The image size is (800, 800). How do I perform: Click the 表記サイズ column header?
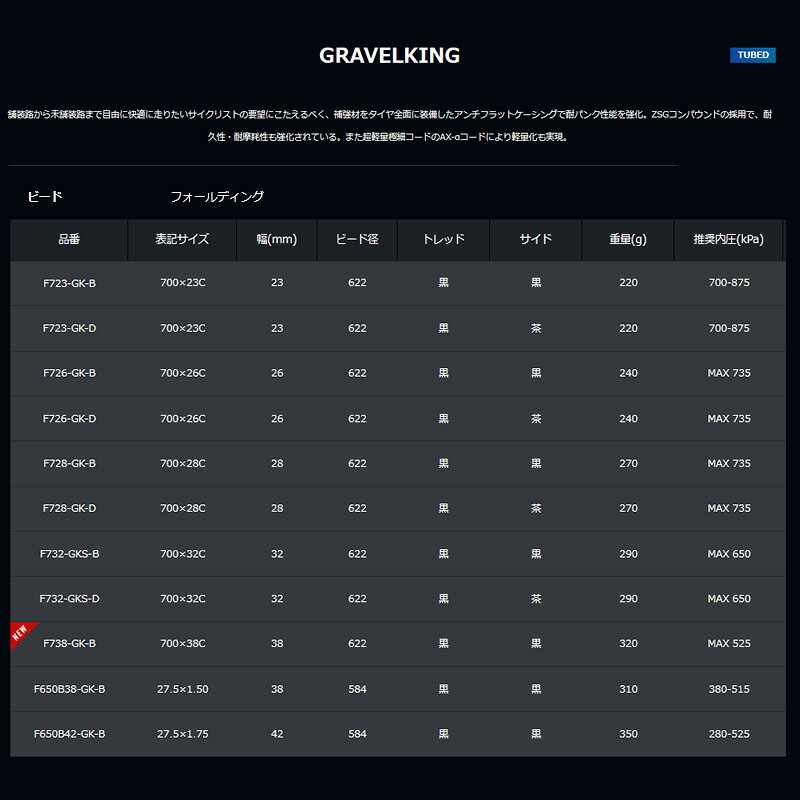point(182,240)
